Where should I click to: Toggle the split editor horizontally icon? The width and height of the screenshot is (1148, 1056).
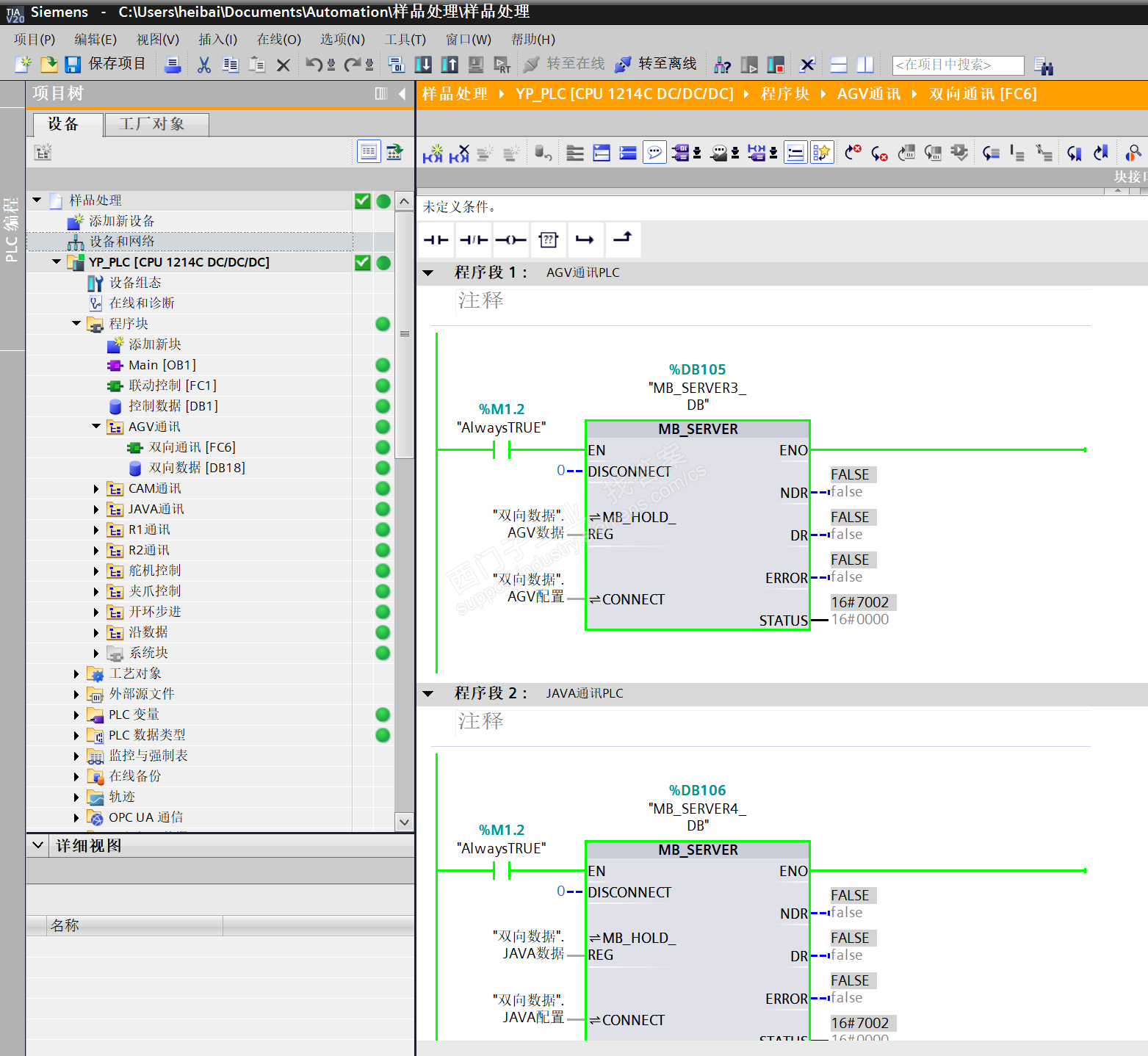point(839,65)
